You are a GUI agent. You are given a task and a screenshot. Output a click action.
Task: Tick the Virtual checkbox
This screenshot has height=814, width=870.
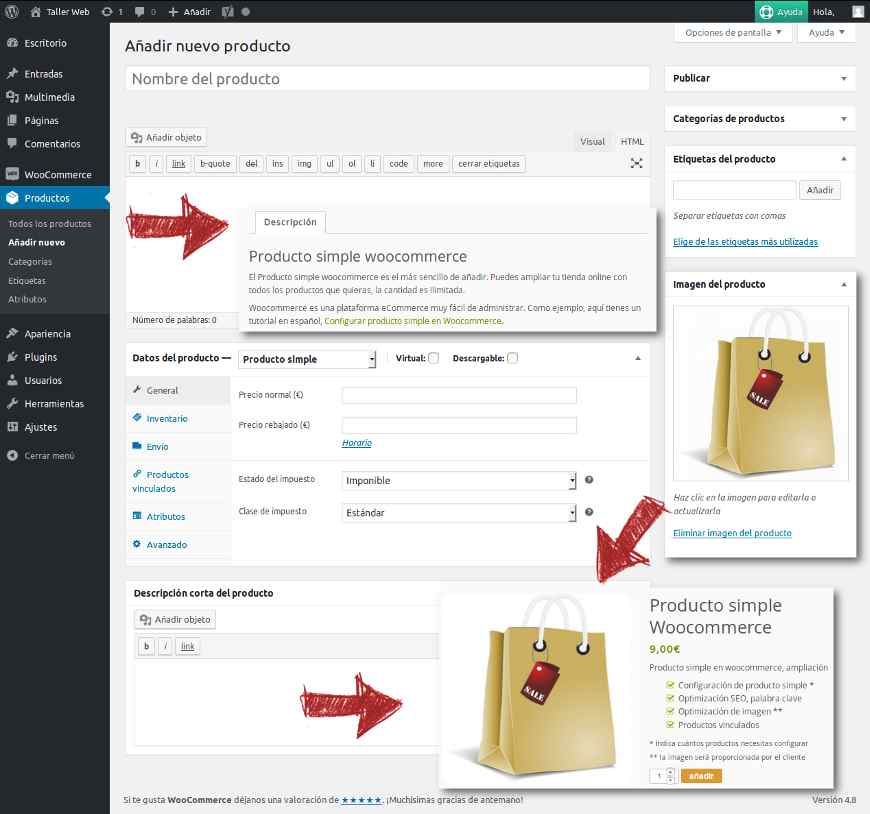(x=434, y=358)
